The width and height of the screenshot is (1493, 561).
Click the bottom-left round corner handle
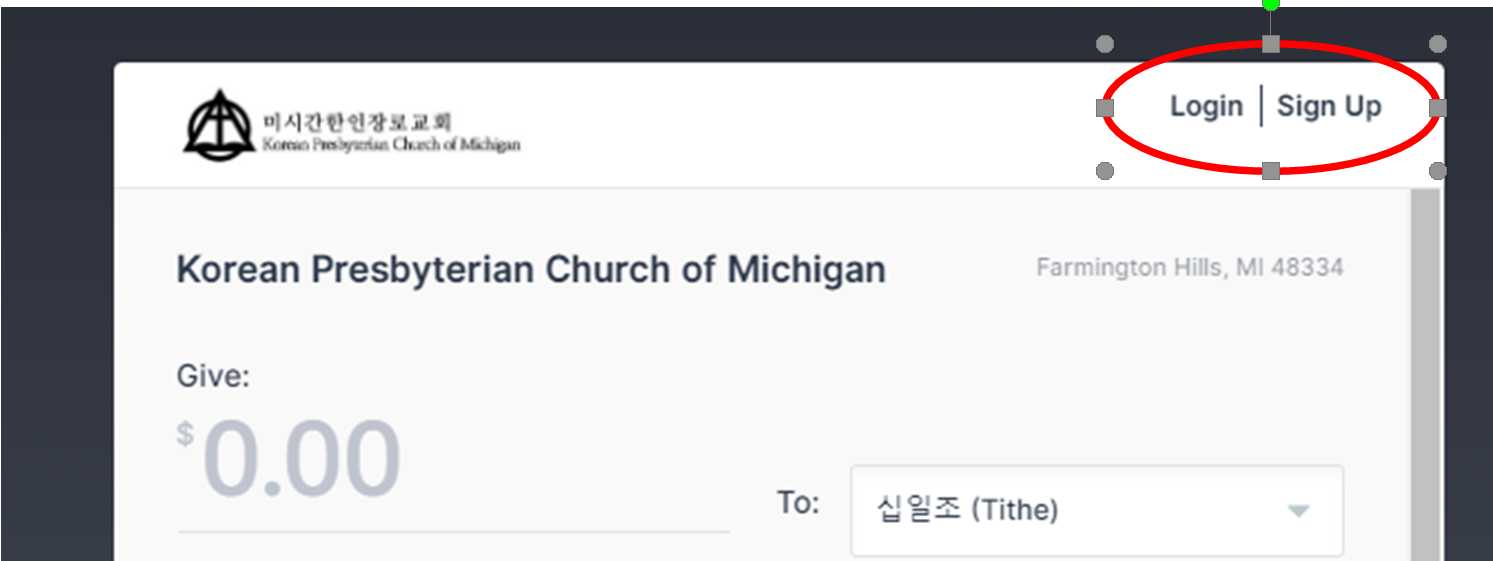click(1105, 171)
